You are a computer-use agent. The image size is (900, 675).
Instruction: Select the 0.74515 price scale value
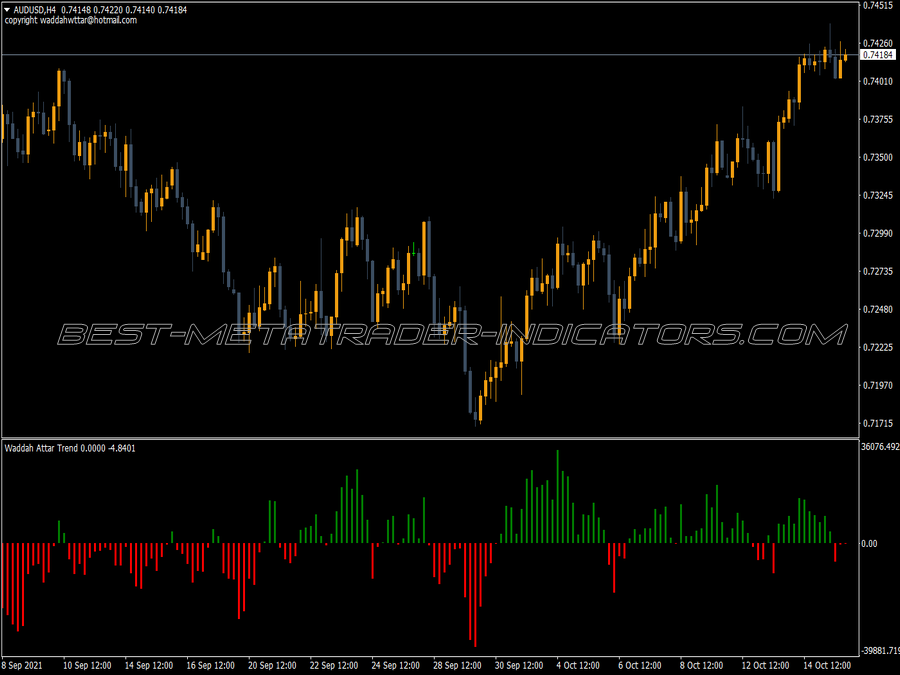click(878, 5)
